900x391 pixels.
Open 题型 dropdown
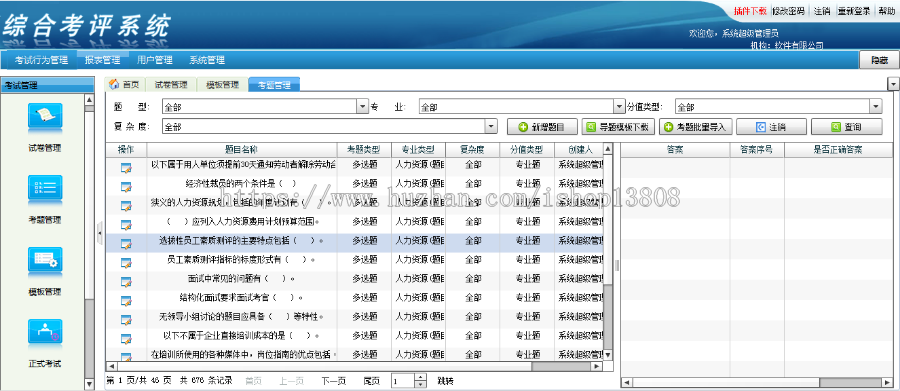pos(362,107)
